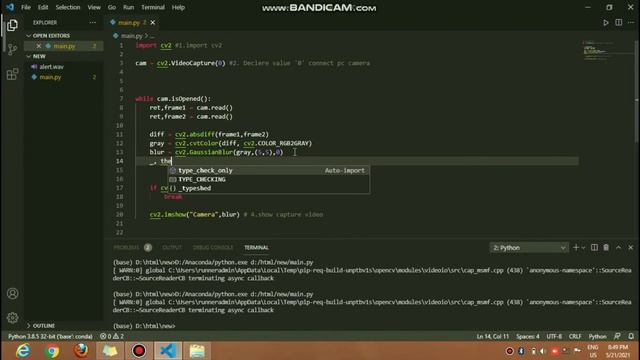Close the main.py editor tab
This screenshot has width=640, height=360.
coord(153,22)
